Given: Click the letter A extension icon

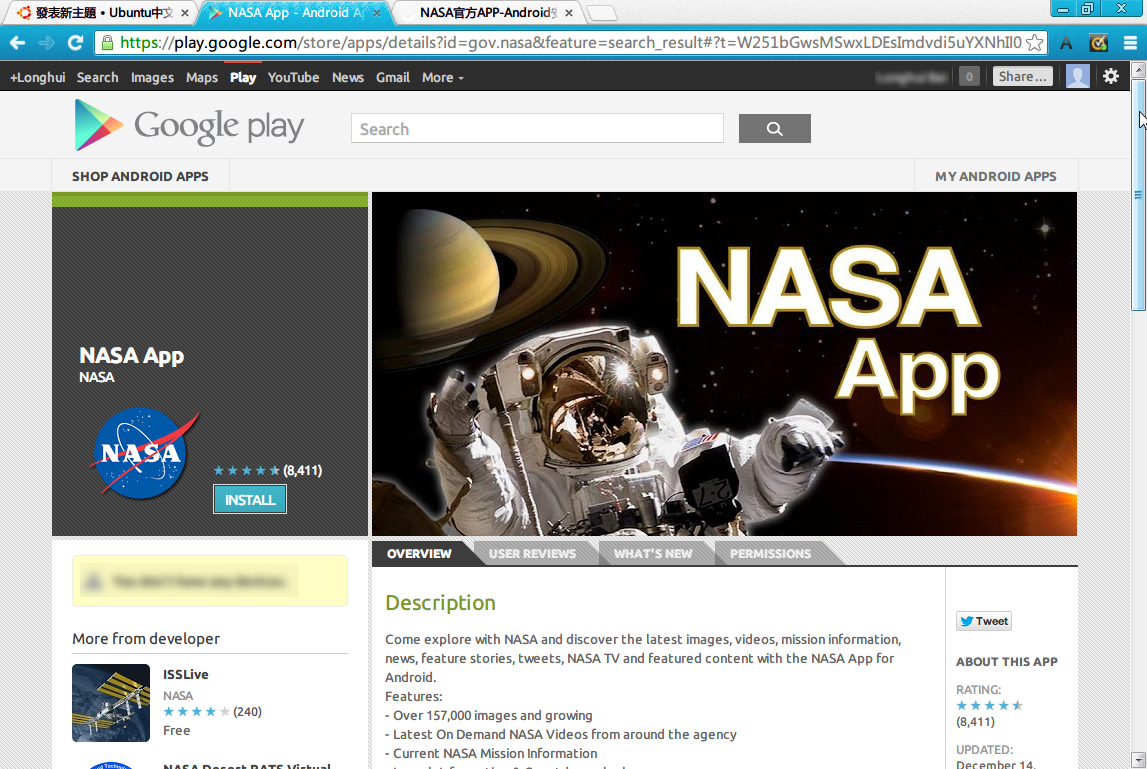Looking at the screenshot, I should (1066, 43).
